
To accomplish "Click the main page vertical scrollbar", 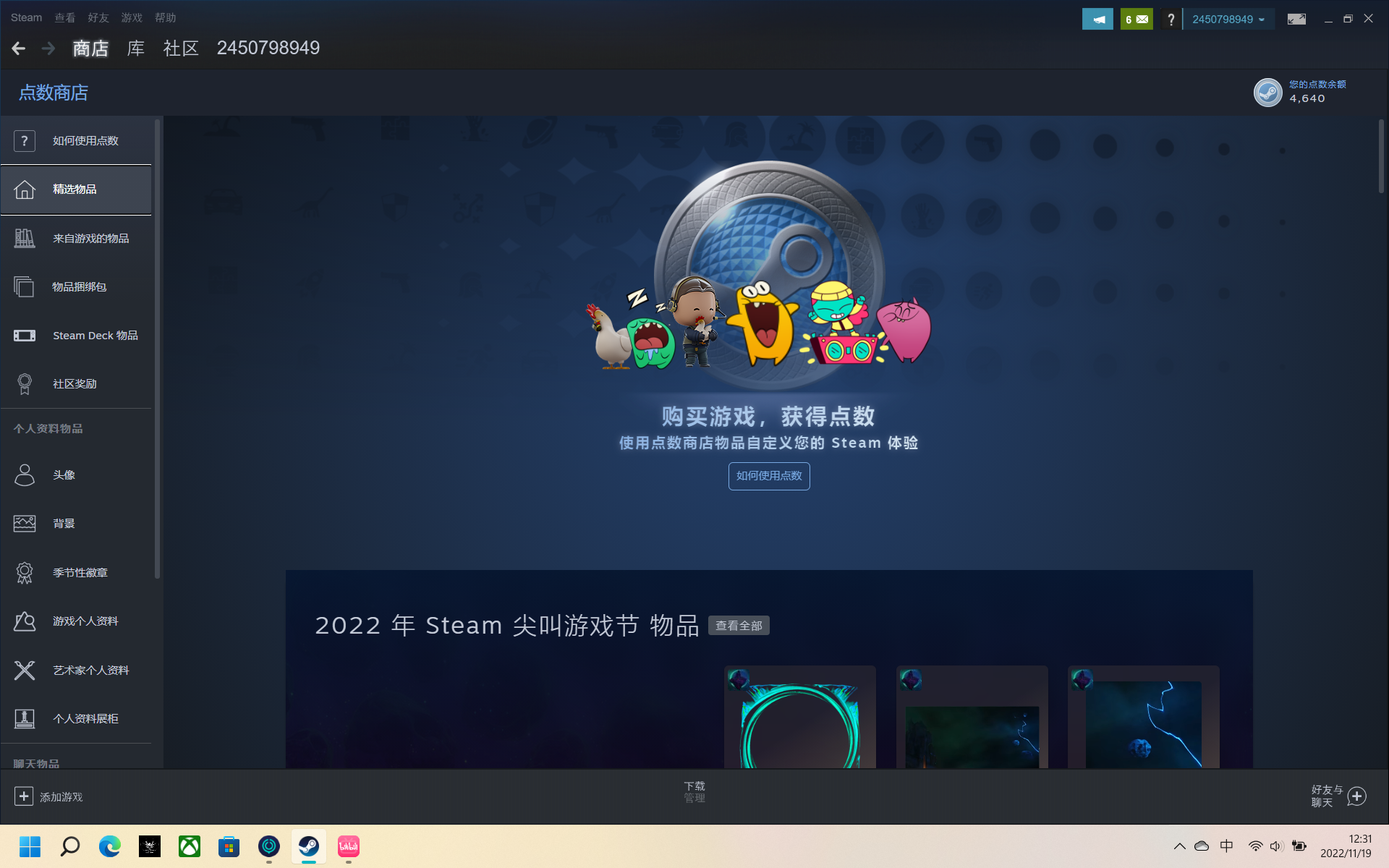I will [1381, 156].
